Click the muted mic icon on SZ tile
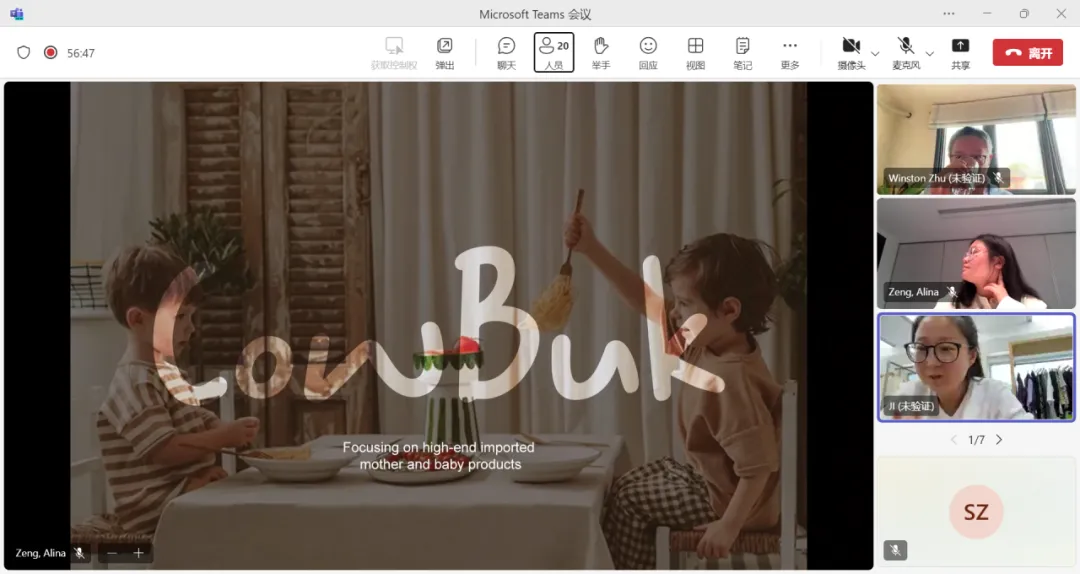 [x=895, y=550]
